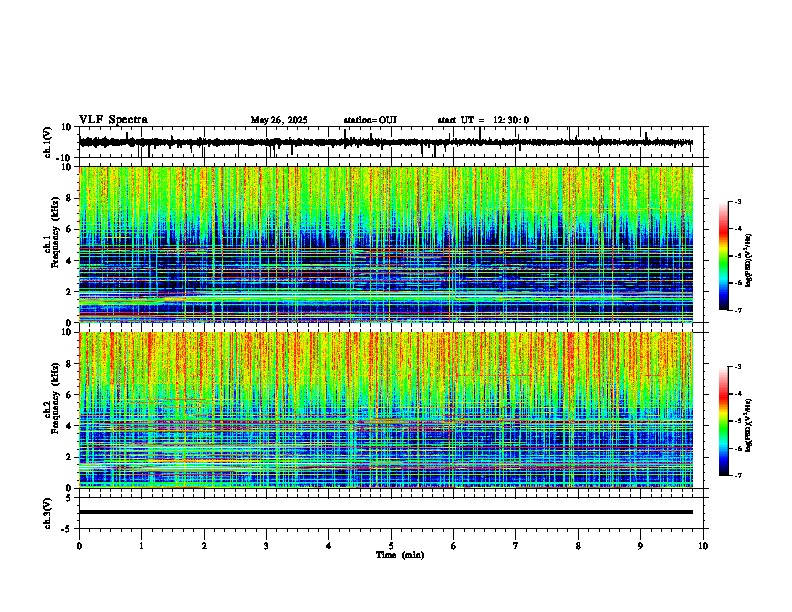This screenshot has width=792, height=612.
Task: Click the time axis tick label '5'
Action: click(391, 546)
